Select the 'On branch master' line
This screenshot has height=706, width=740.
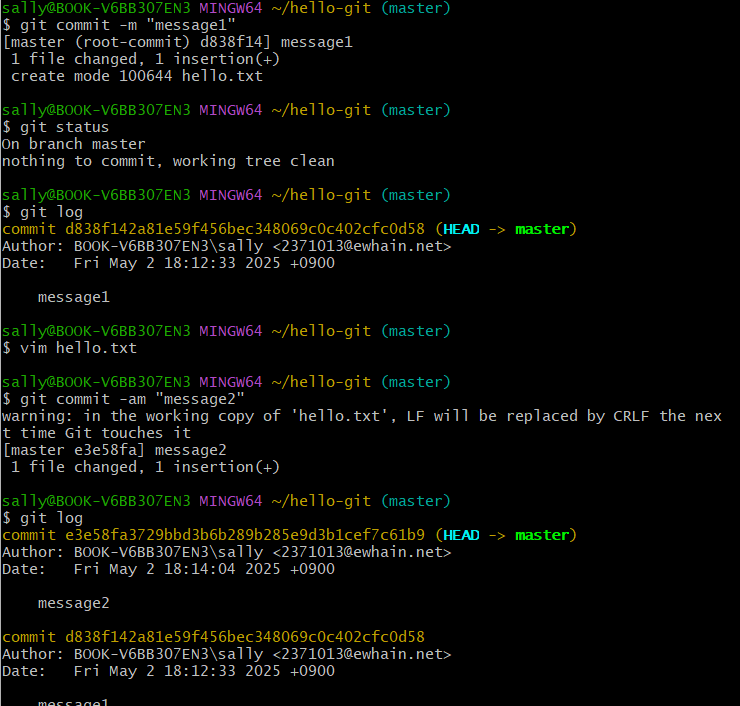tap(74, 144)
